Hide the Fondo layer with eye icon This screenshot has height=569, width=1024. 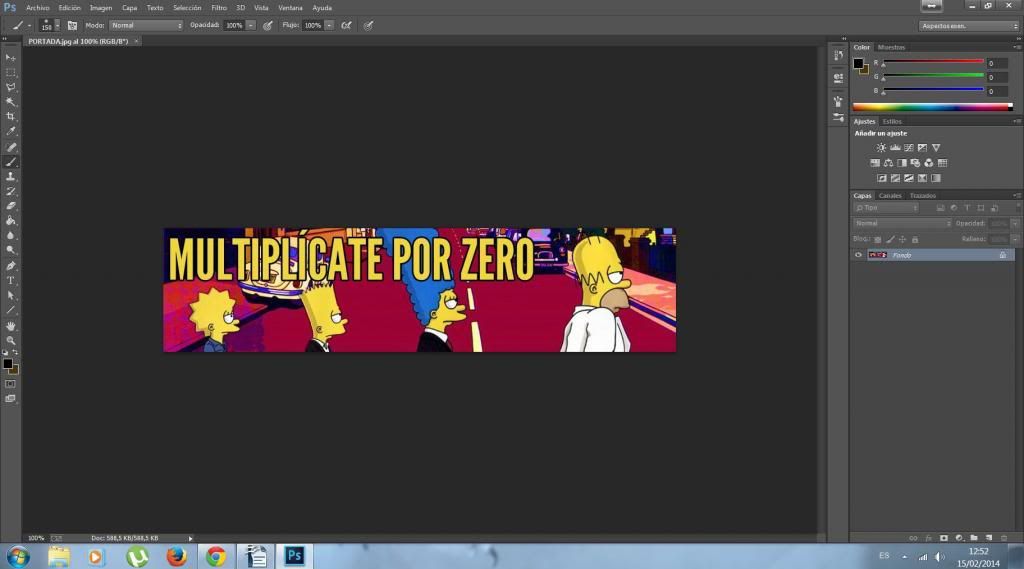(858, 255)
